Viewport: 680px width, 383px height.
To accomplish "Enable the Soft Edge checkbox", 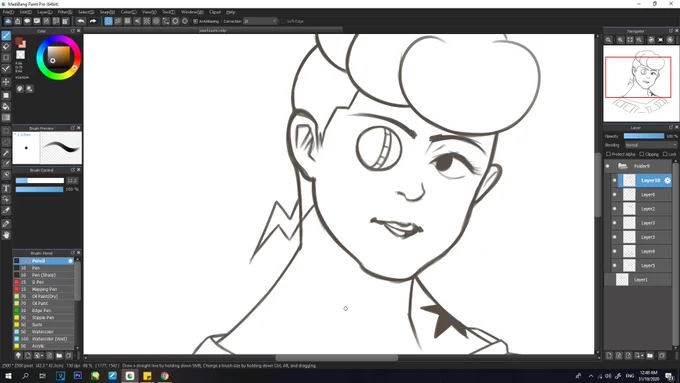I will pos(283,21).
